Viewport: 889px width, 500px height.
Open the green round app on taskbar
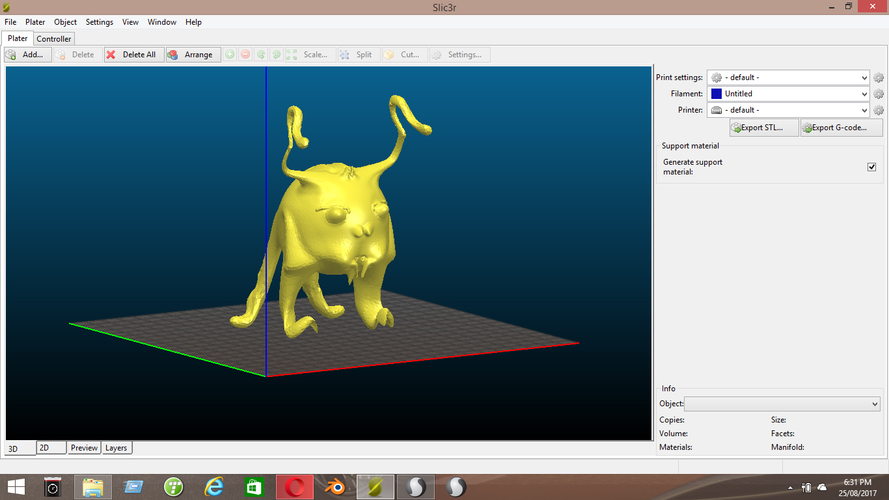click(x=173, y=487)
